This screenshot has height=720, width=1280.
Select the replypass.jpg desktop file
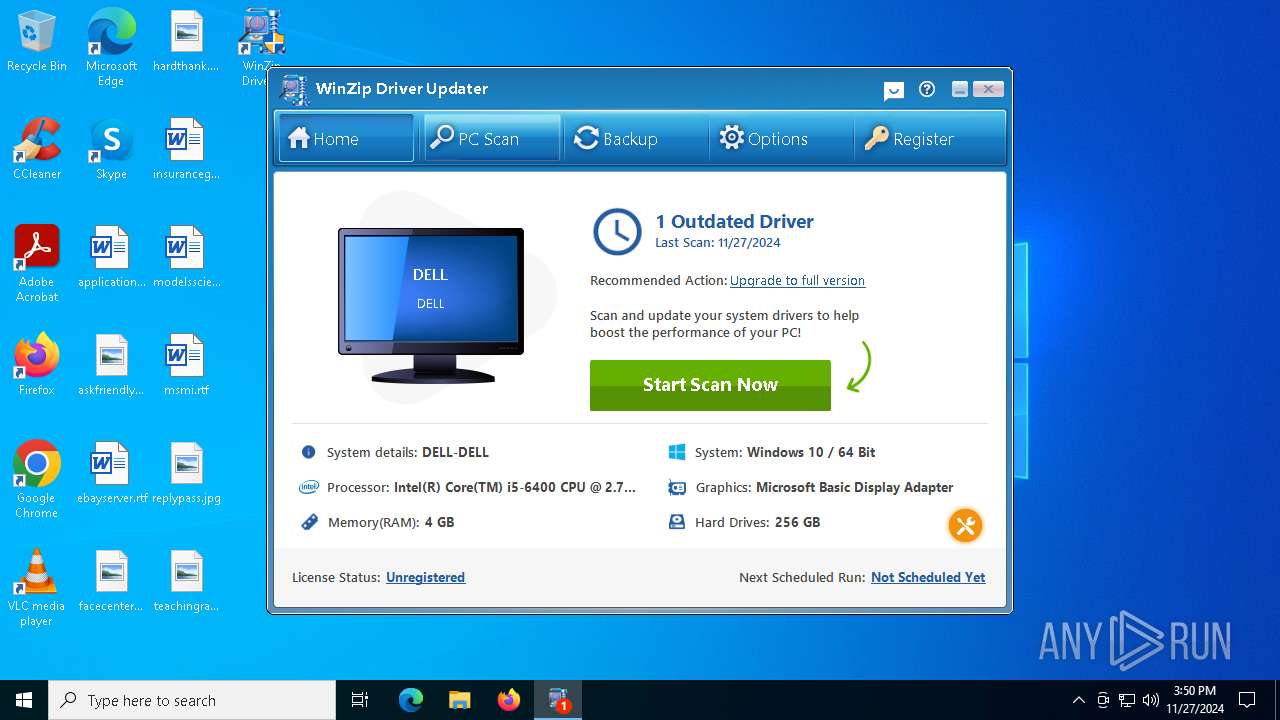pos(186,474)
